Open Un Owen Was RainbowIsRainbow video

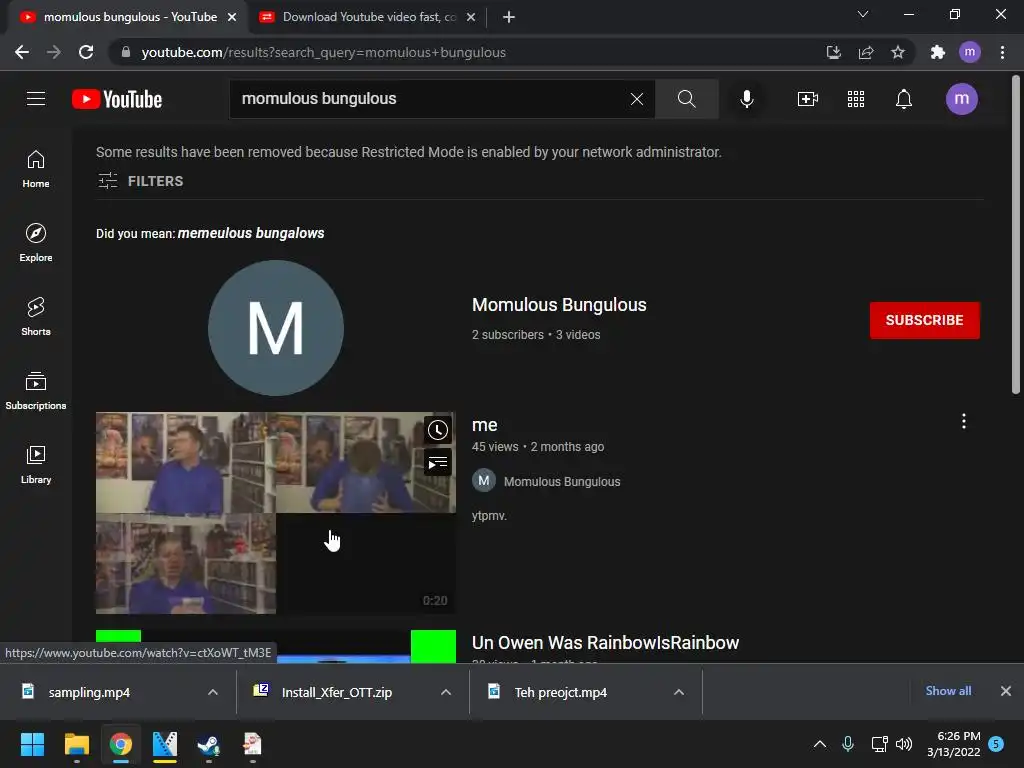click(x=605, y=643)
